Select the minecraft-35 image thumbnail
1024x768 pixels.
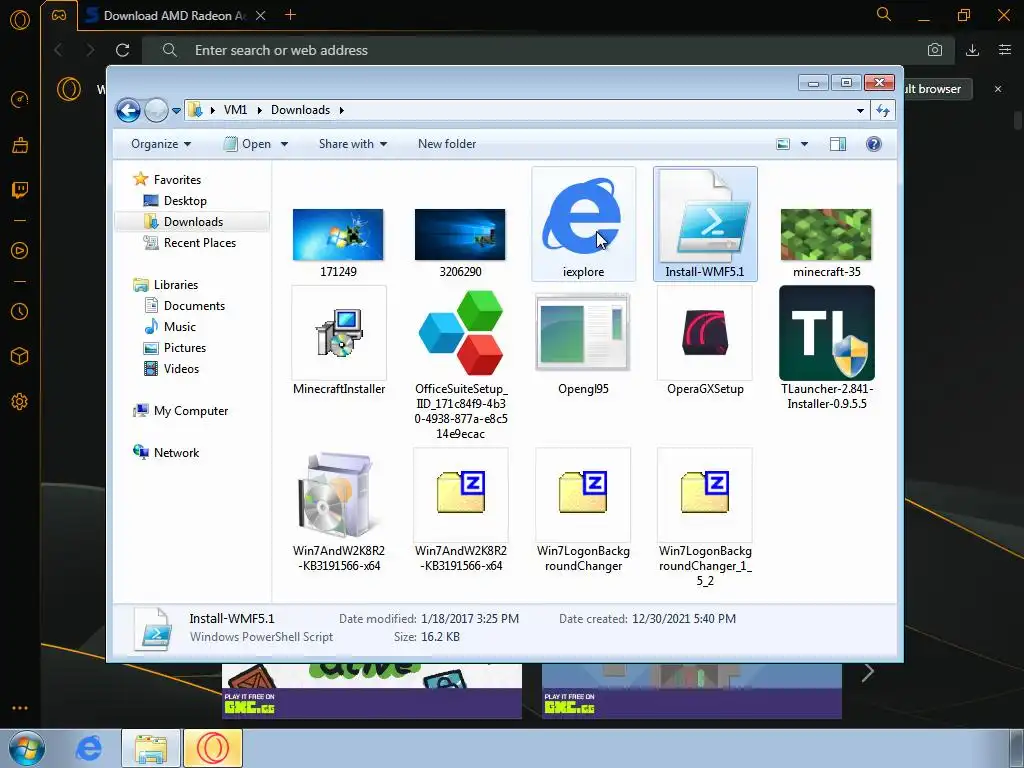click(826, 234)
